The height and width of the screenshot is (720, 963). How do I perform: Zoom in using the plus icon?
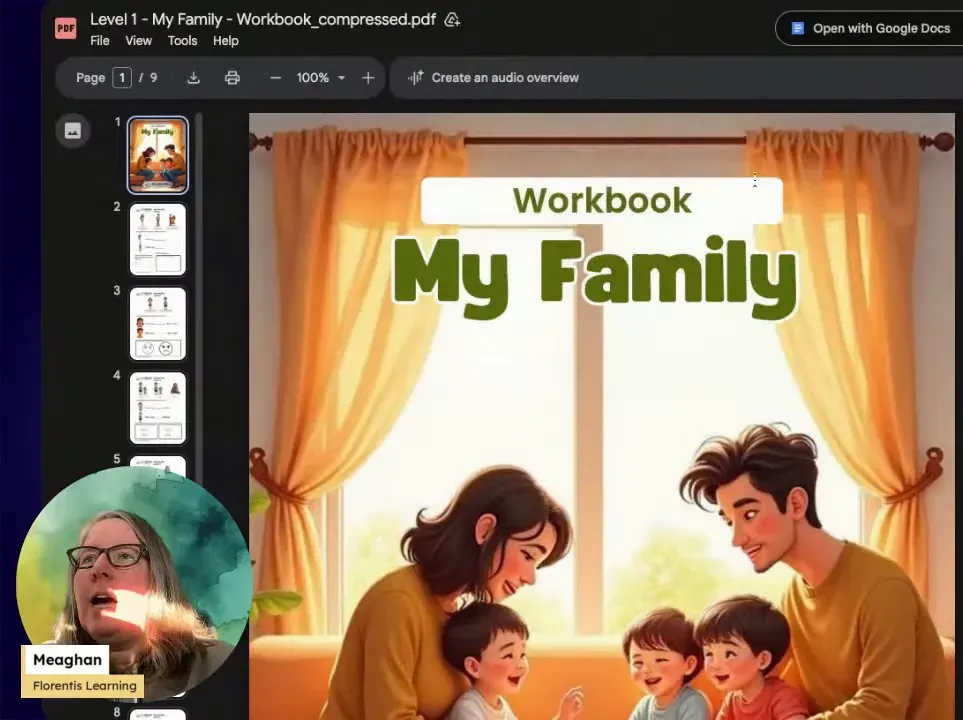tap(368, 77)
